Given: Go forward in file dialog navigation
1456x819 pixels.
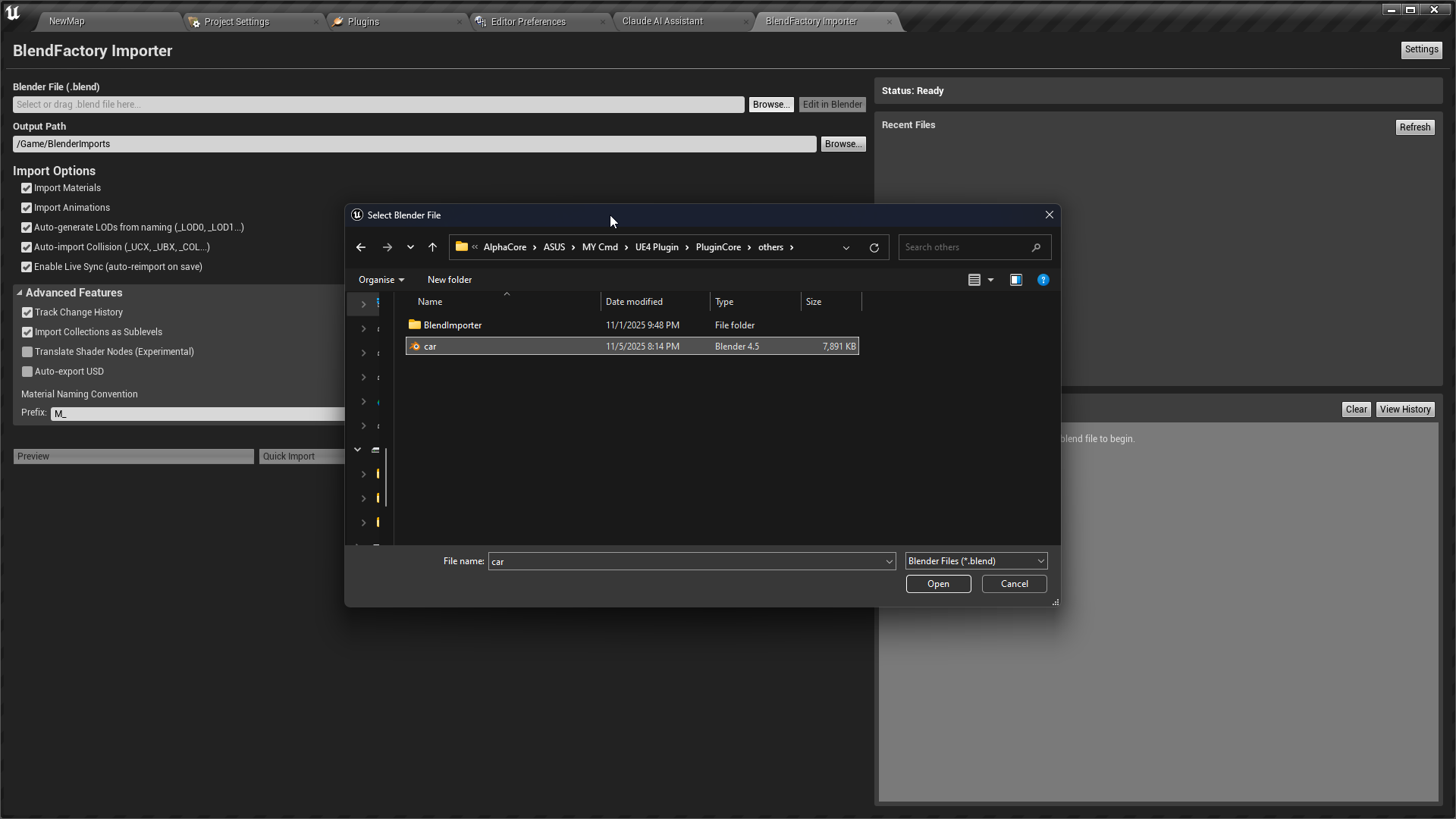Looking at the screenshot, I should [388, 247].
